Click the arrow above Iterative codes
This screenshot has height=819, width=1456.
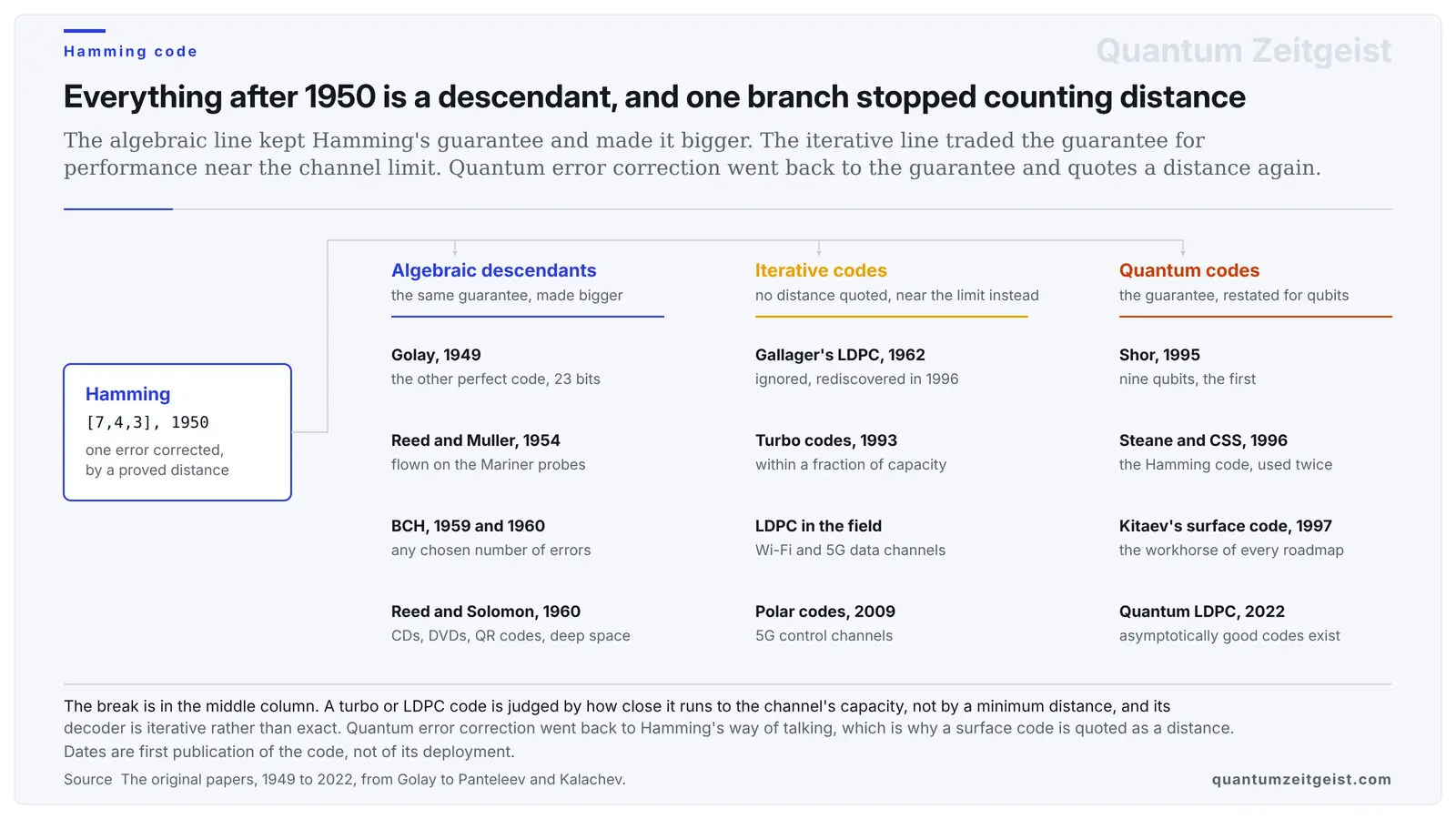(819, 248)
